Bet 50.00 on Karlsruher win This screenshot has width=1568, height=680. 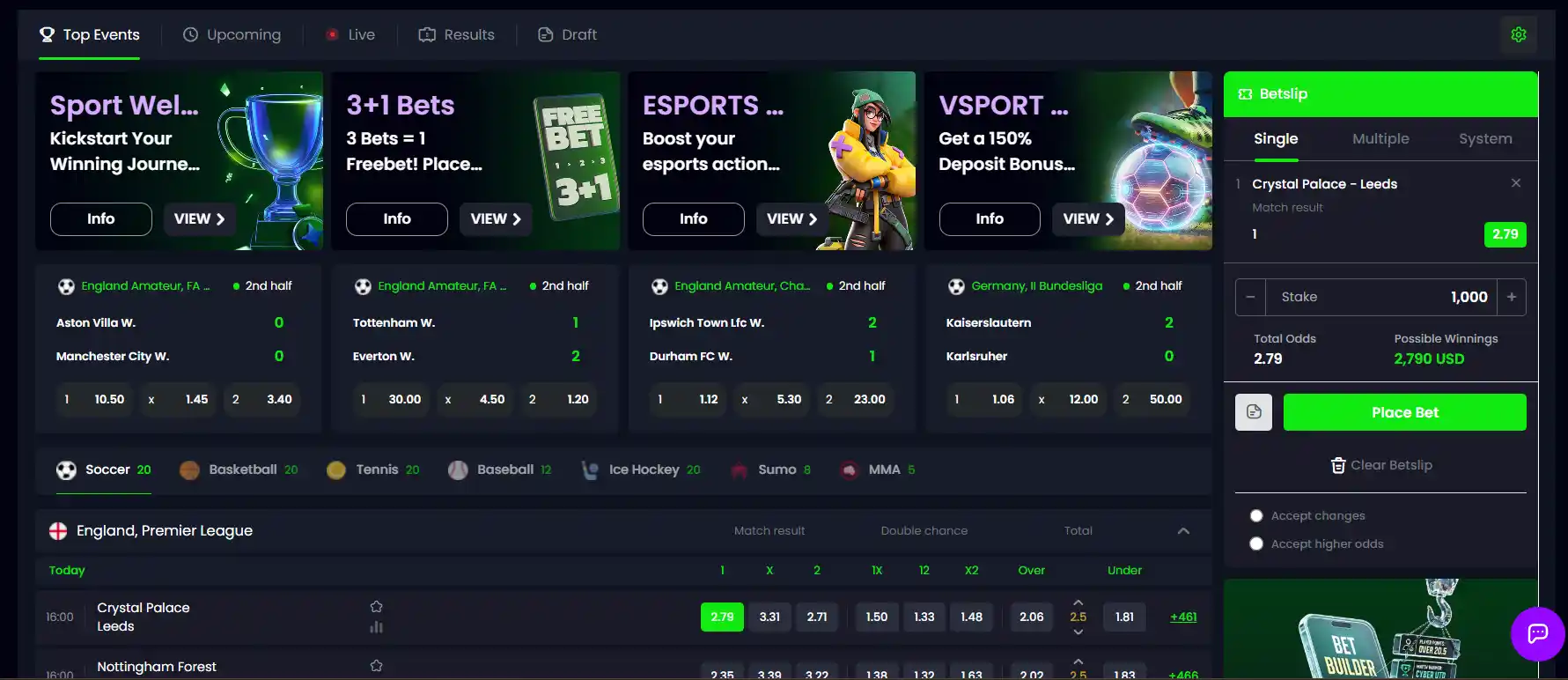(1152, 400)
